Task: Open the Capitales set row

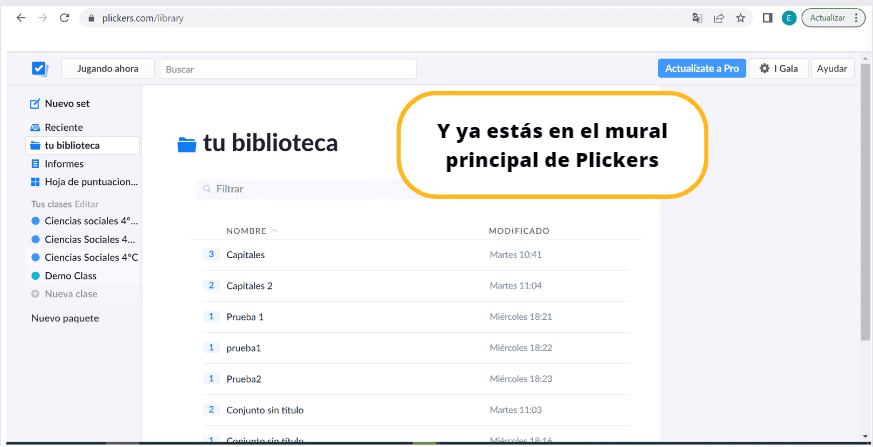Action: pyautogui.click(x=416, y=255)
